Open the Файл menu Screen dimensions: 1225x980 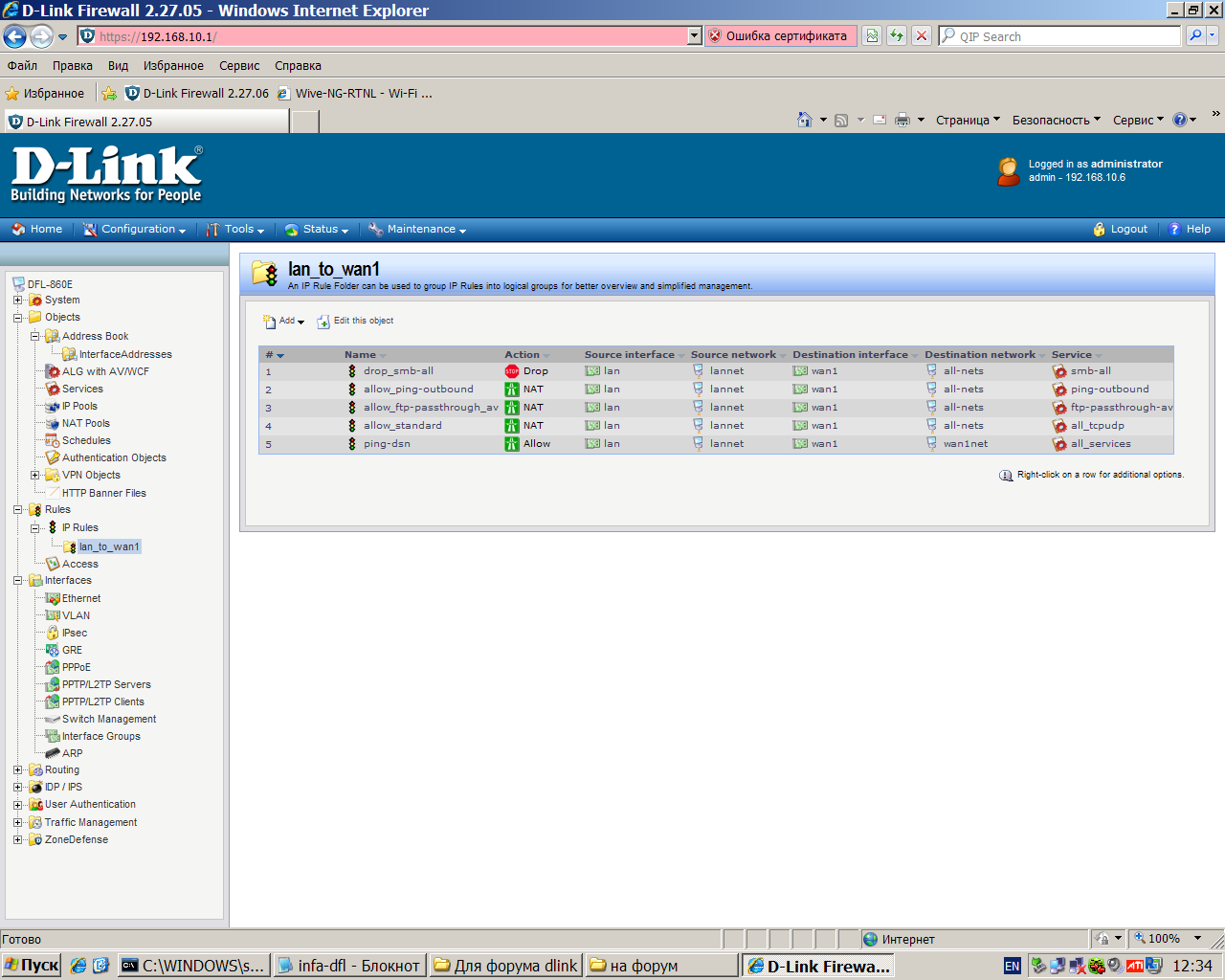pos(22,66)
